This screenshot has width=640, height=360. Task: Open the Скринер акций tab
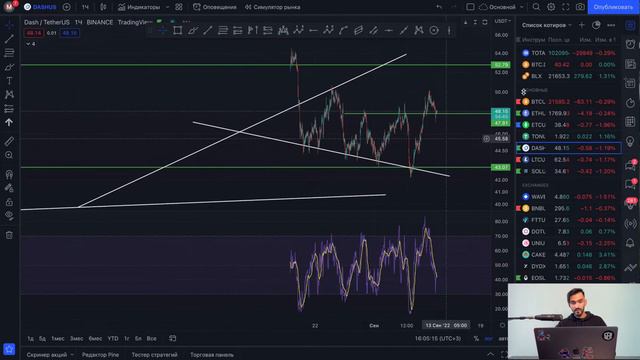[47, 355]
